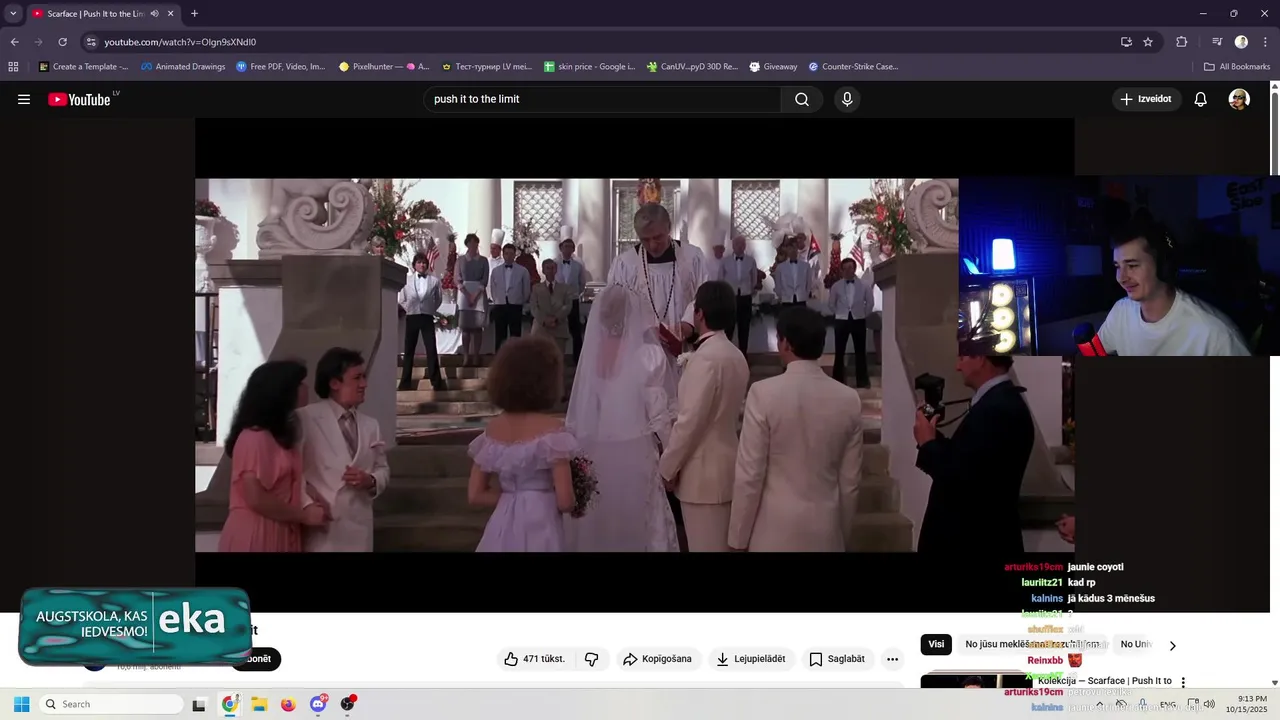Reload the YouTube page
Image resolution: width=1280 pixels, height=720 pixels.
point(62,42)
